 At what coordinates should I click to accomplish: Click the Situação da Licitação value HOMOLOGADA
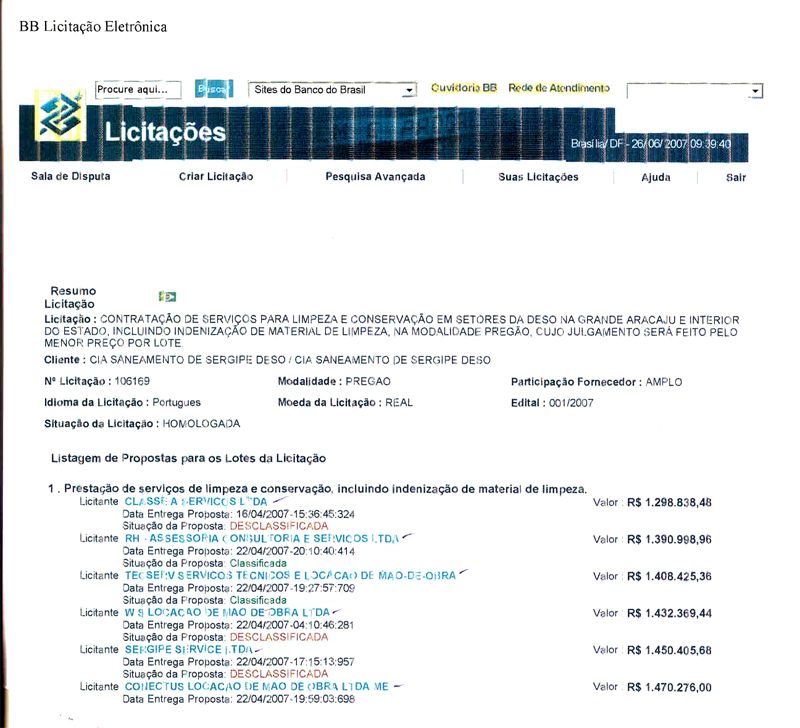201,424
